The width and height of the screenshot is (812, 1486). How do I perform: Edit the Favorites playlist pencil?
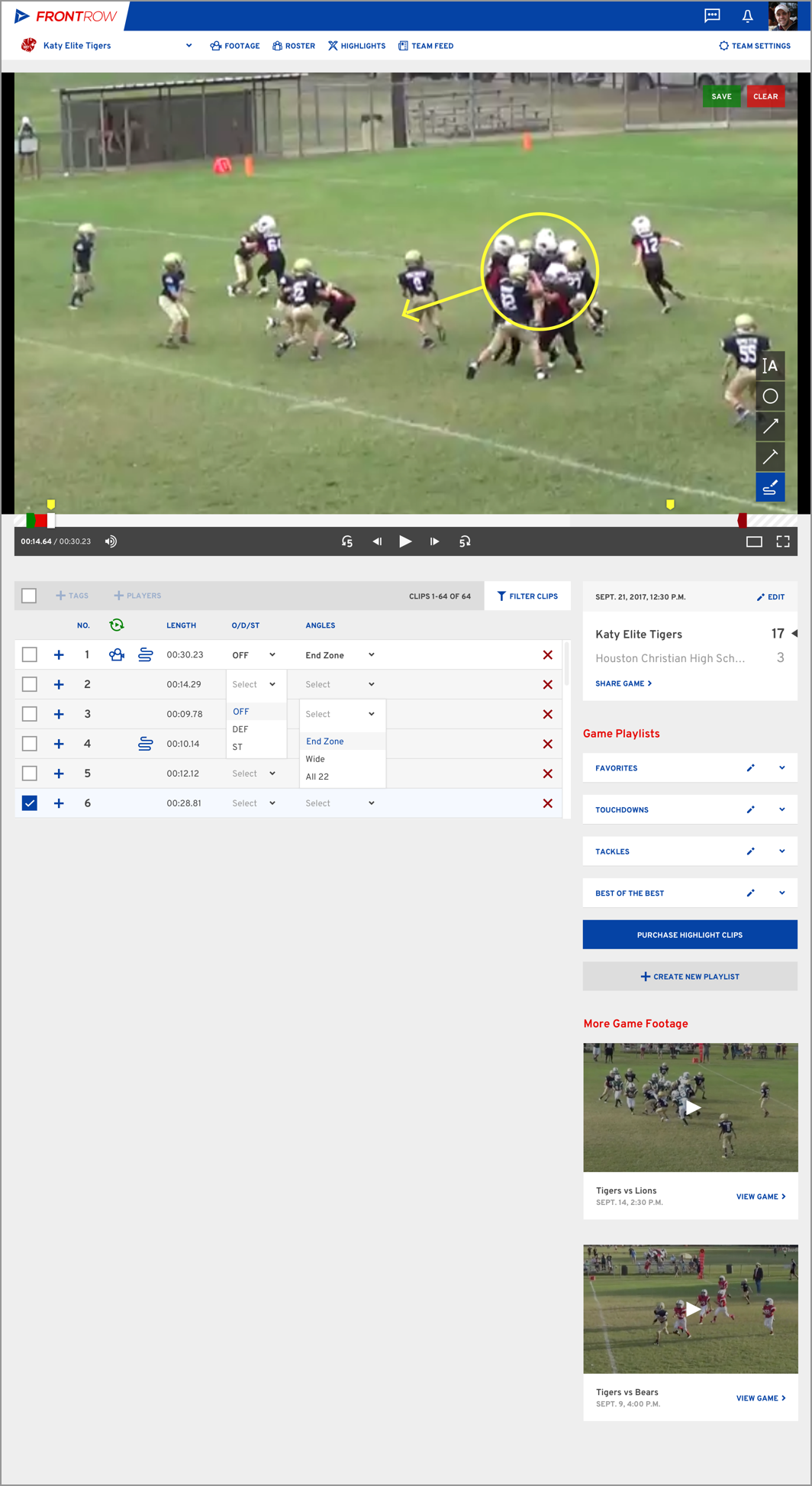click(751, 768)
